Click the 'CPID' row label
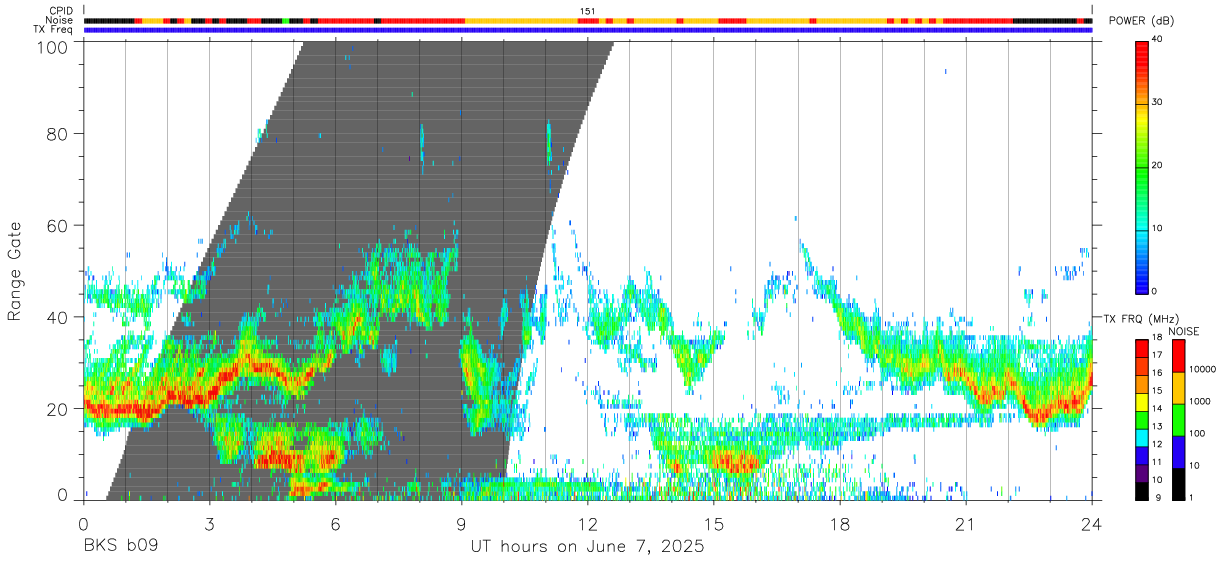 [x=61, y=11]
